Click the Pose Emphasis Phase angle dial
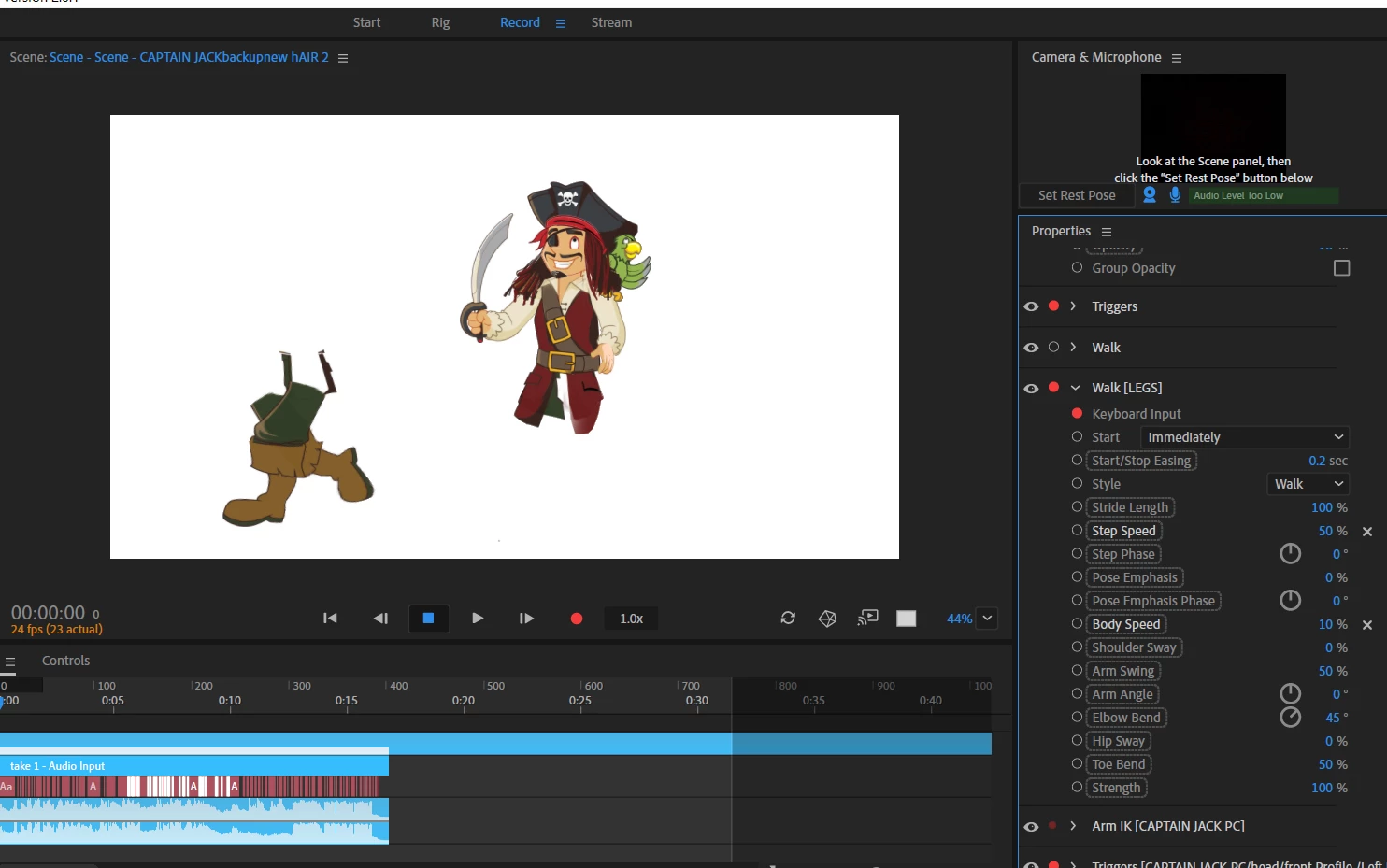The width and height of the screenshot is (1387, 868). (x=1290, y=600)
